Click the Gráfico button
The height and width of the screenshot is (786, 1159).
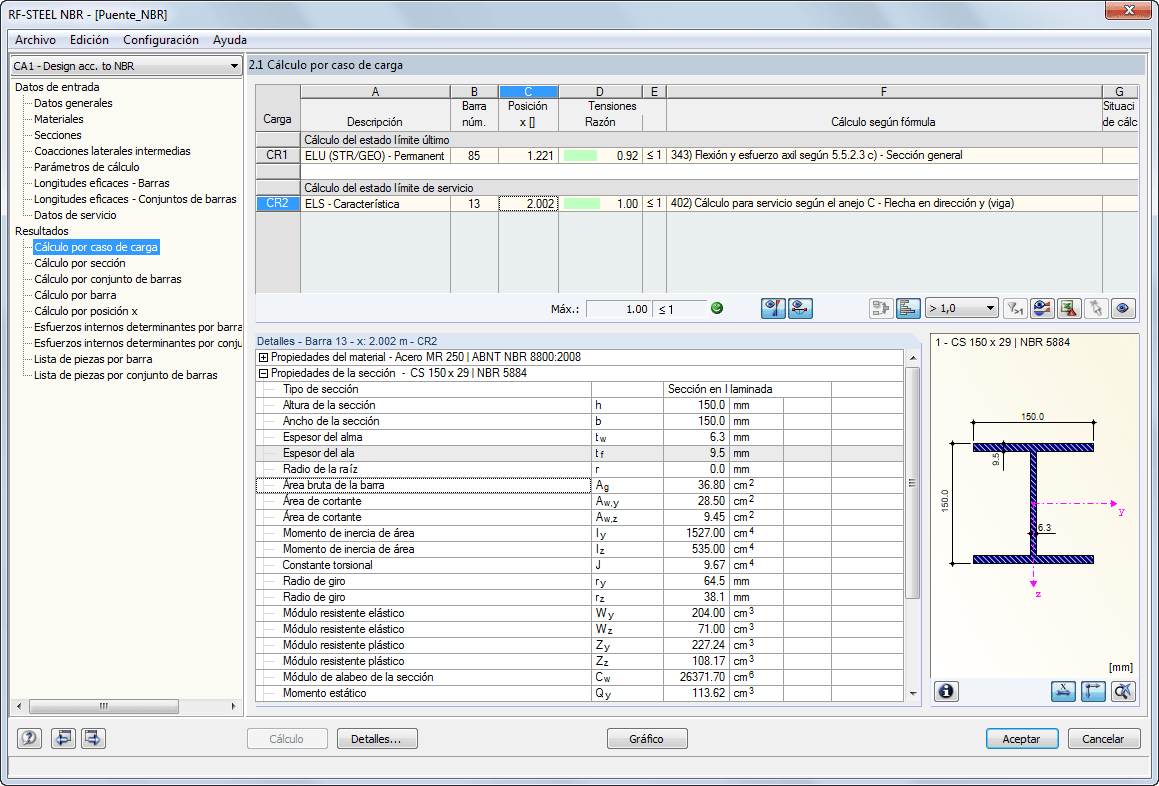647,739
